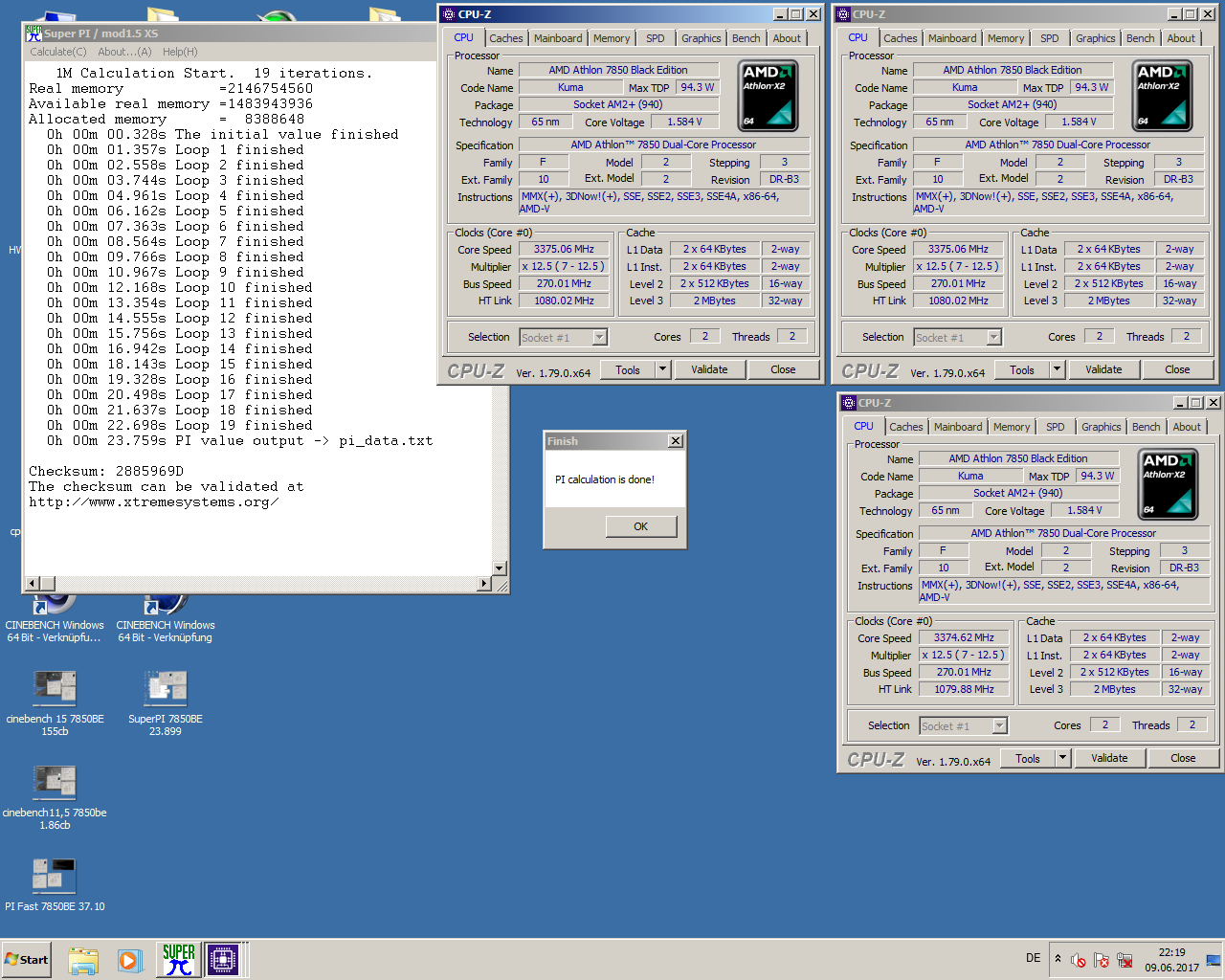Click Validate in the bottom-right CPU-Z window
1225x980 pixels.
click(x=1109, y=758)
